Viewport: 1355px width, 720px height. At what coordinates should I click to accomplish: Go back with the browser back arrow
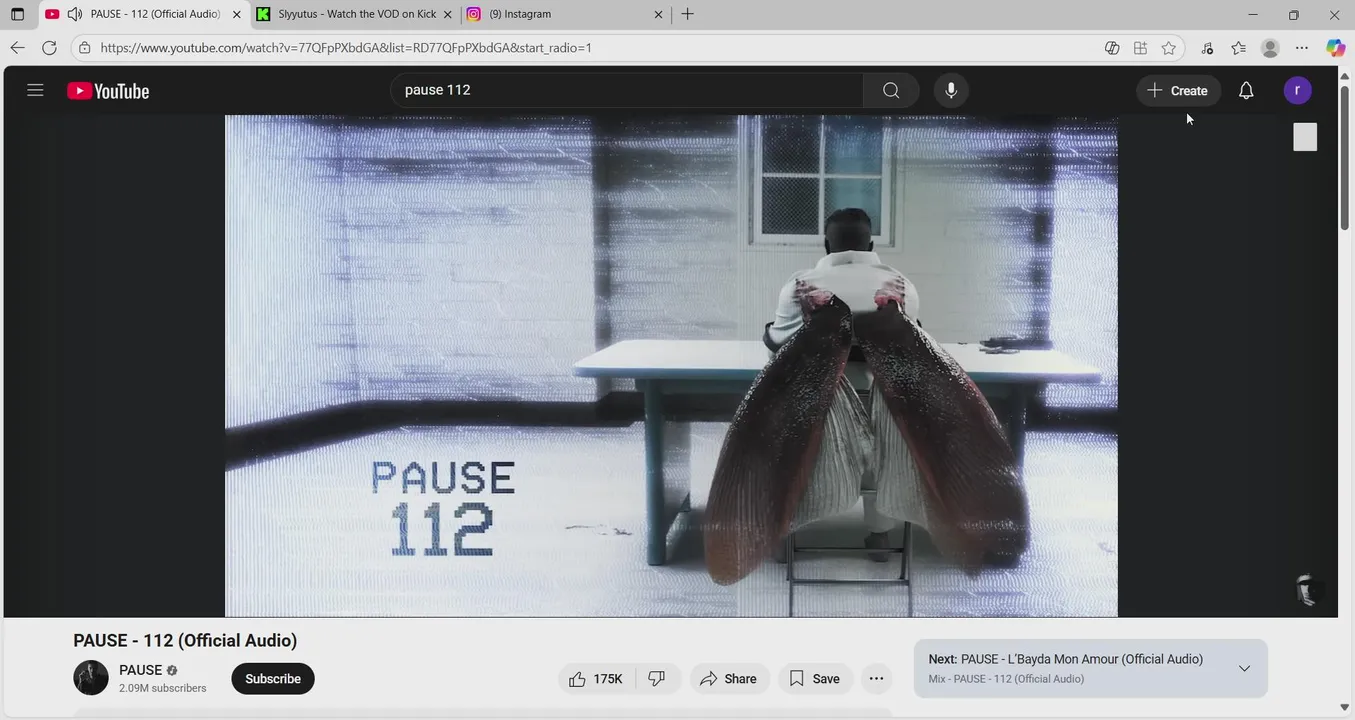pyautogui.click(x=17, y=47)
